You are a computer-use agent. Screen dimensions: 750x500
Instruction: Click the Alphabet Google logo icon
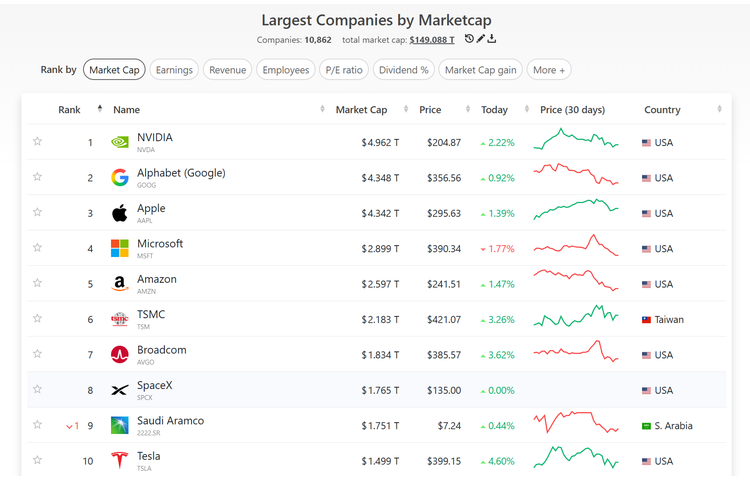tap(120, 178)
